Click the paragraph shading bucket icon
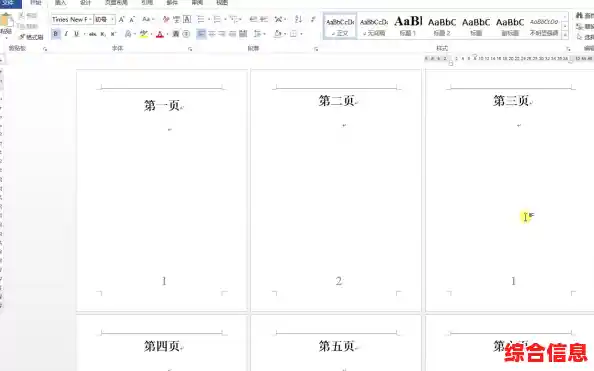 (x=278, y=34)
